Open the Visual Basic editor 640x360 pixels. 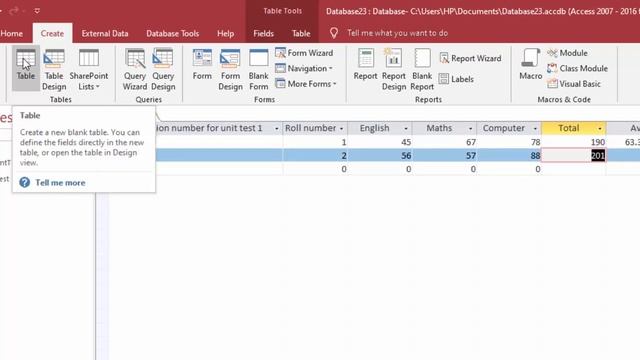pos(574,84)
